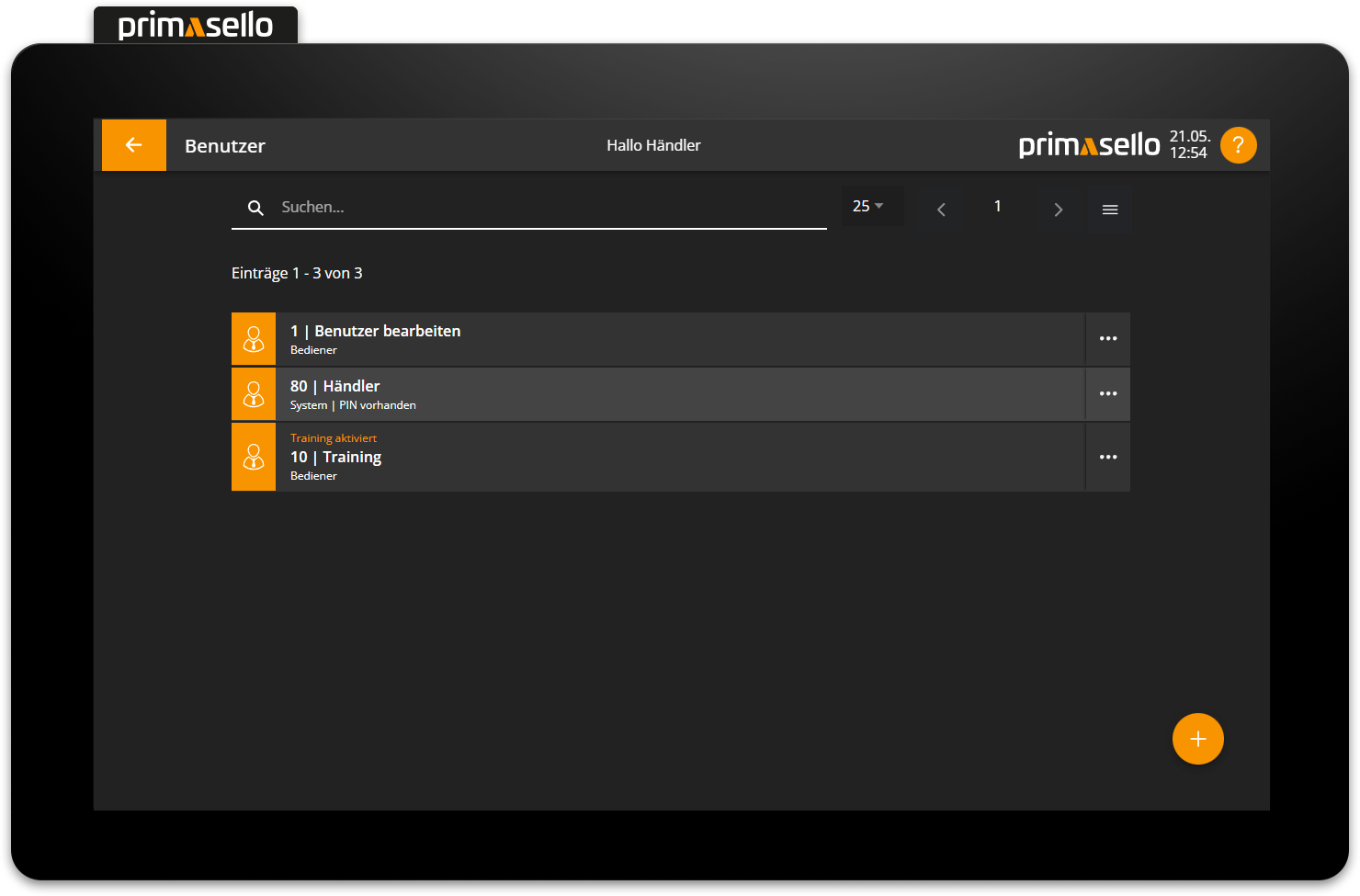Open three-dot menu for Training user
Screen dimensions: 1360x896
click(1108, 457)
